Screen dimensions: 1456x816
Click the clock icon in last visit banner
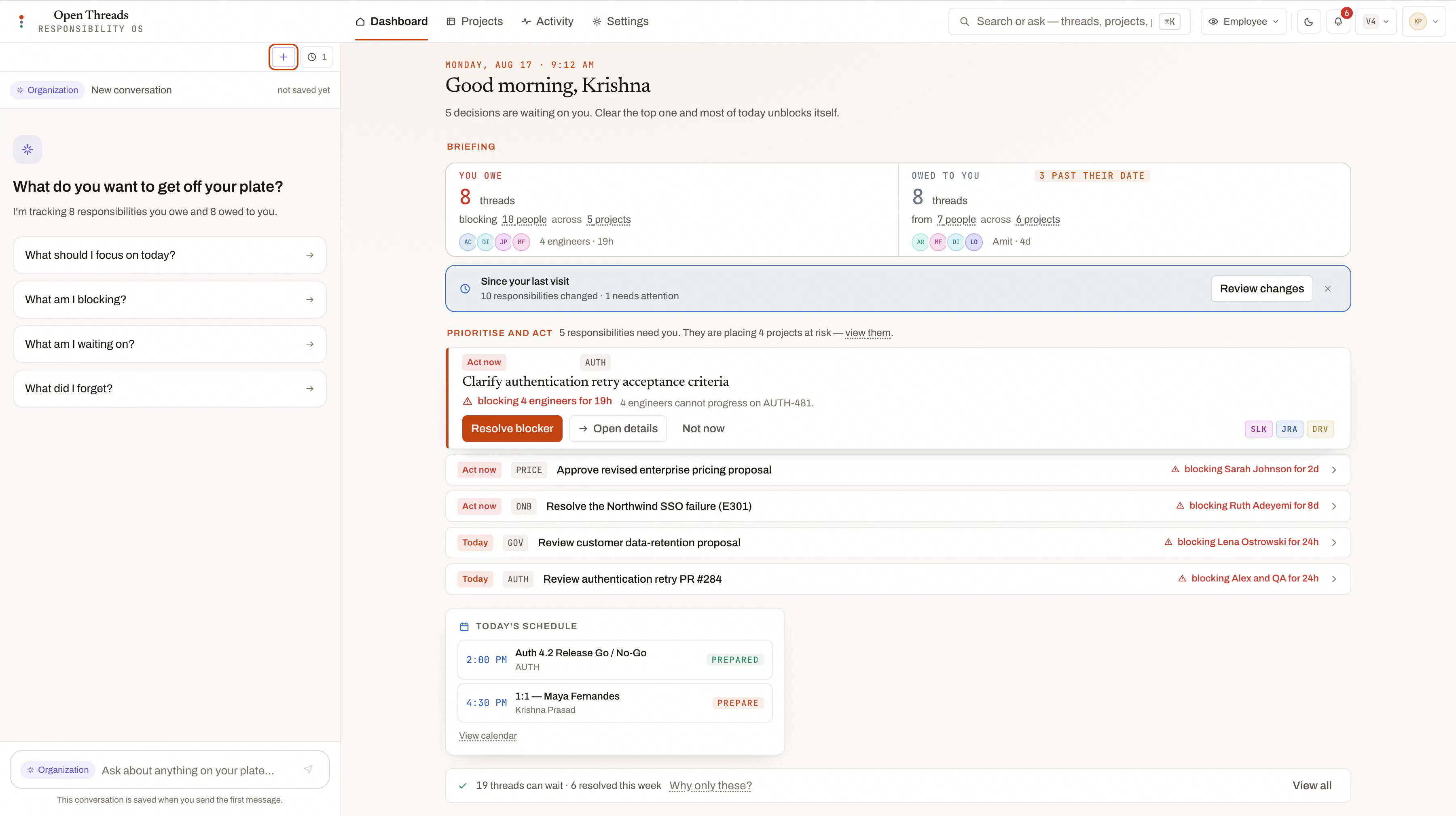pyautogui.click(x=465, y=289)
